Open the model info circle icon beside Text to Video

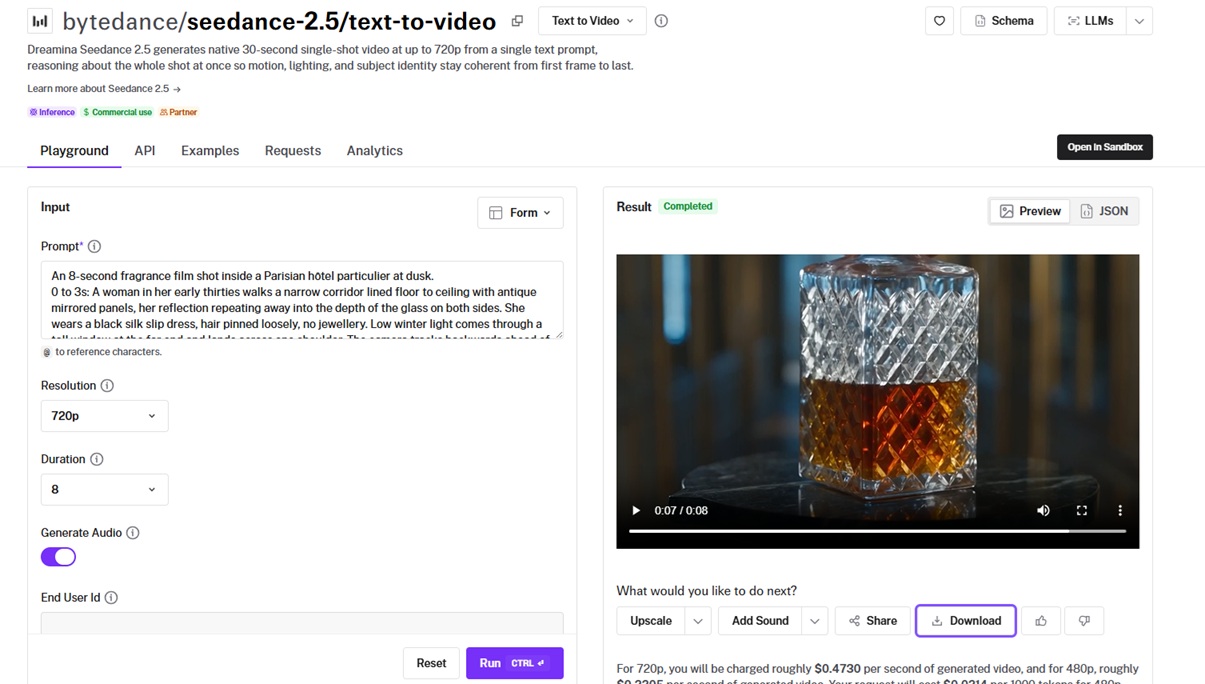pos(661,21)
